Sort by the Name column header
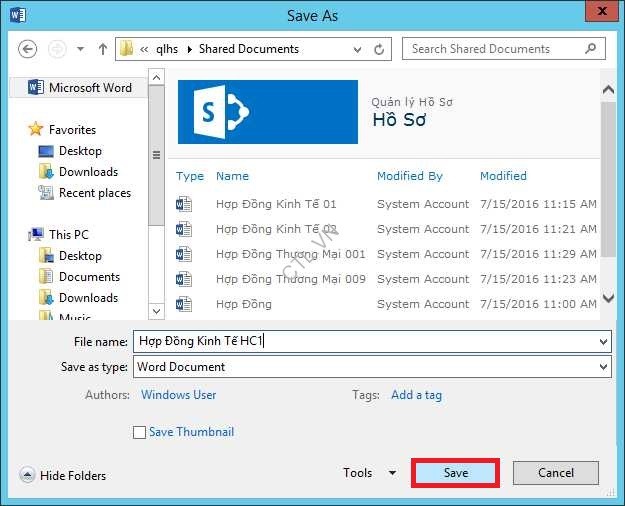 coord(232,176)
